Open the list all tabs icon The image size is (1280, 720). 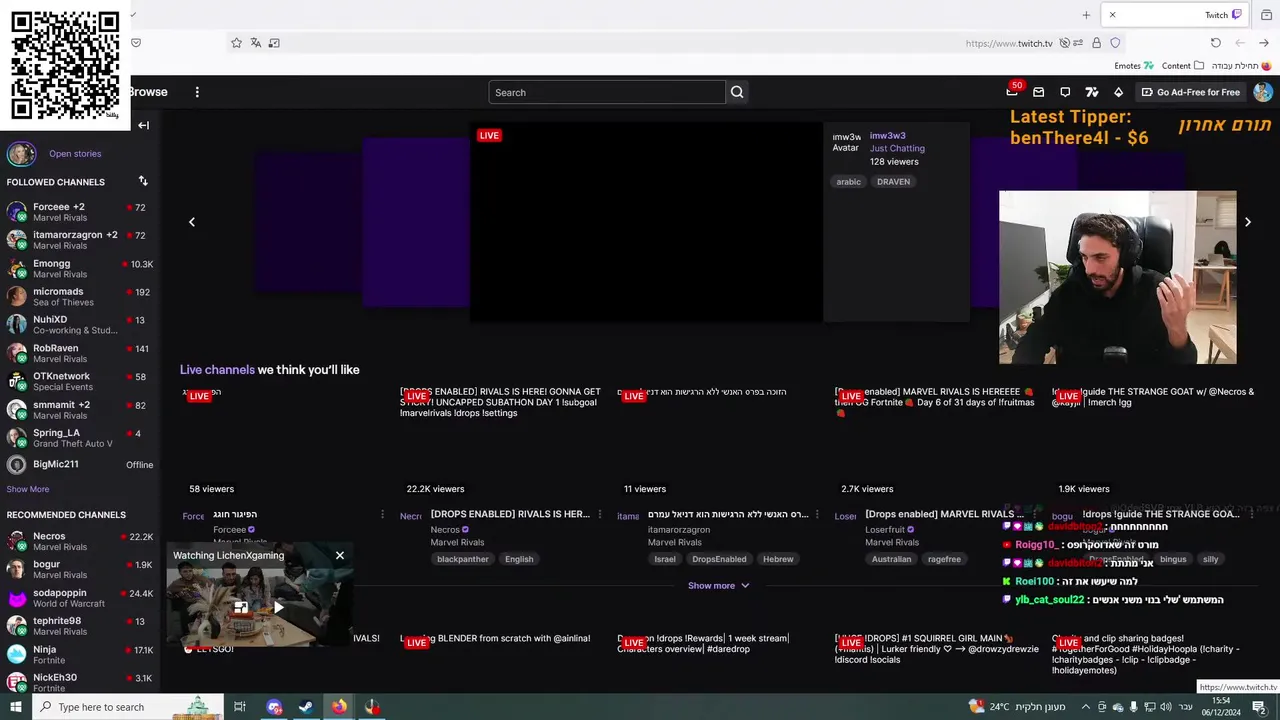(1266, 15)
